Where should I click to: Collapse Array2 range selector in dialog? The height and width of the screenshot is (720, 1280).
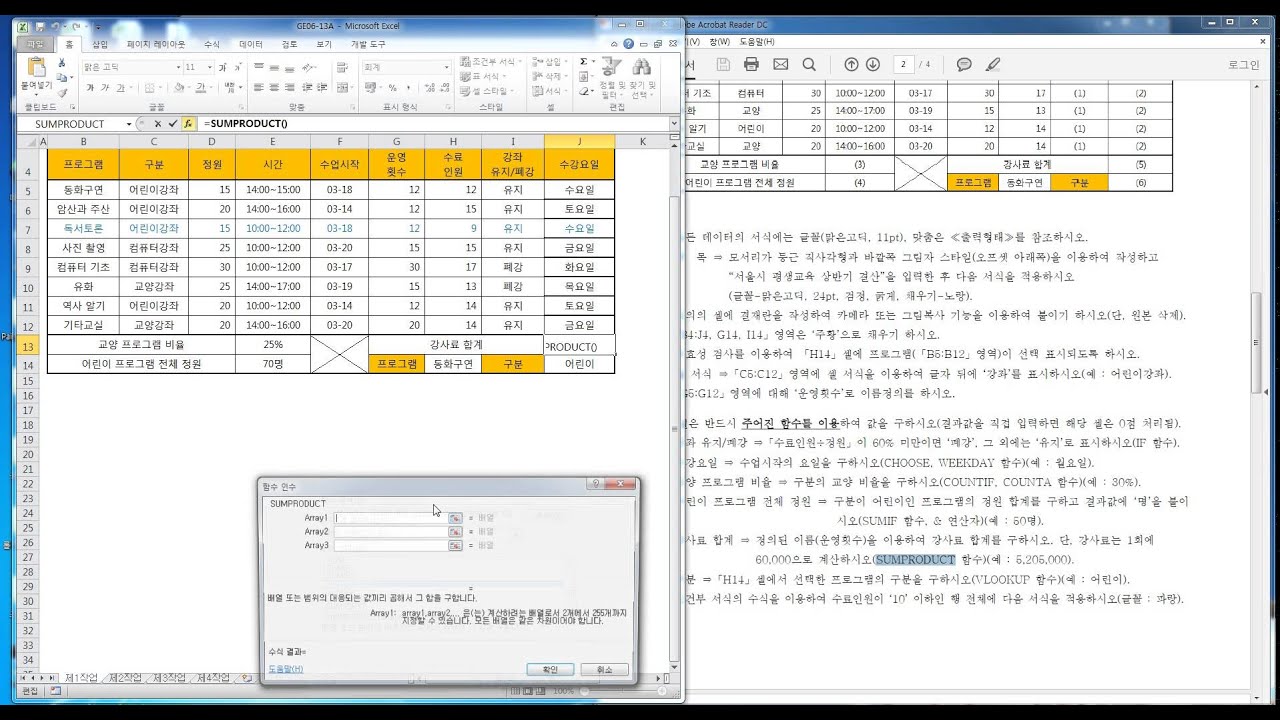coord(455,532)
